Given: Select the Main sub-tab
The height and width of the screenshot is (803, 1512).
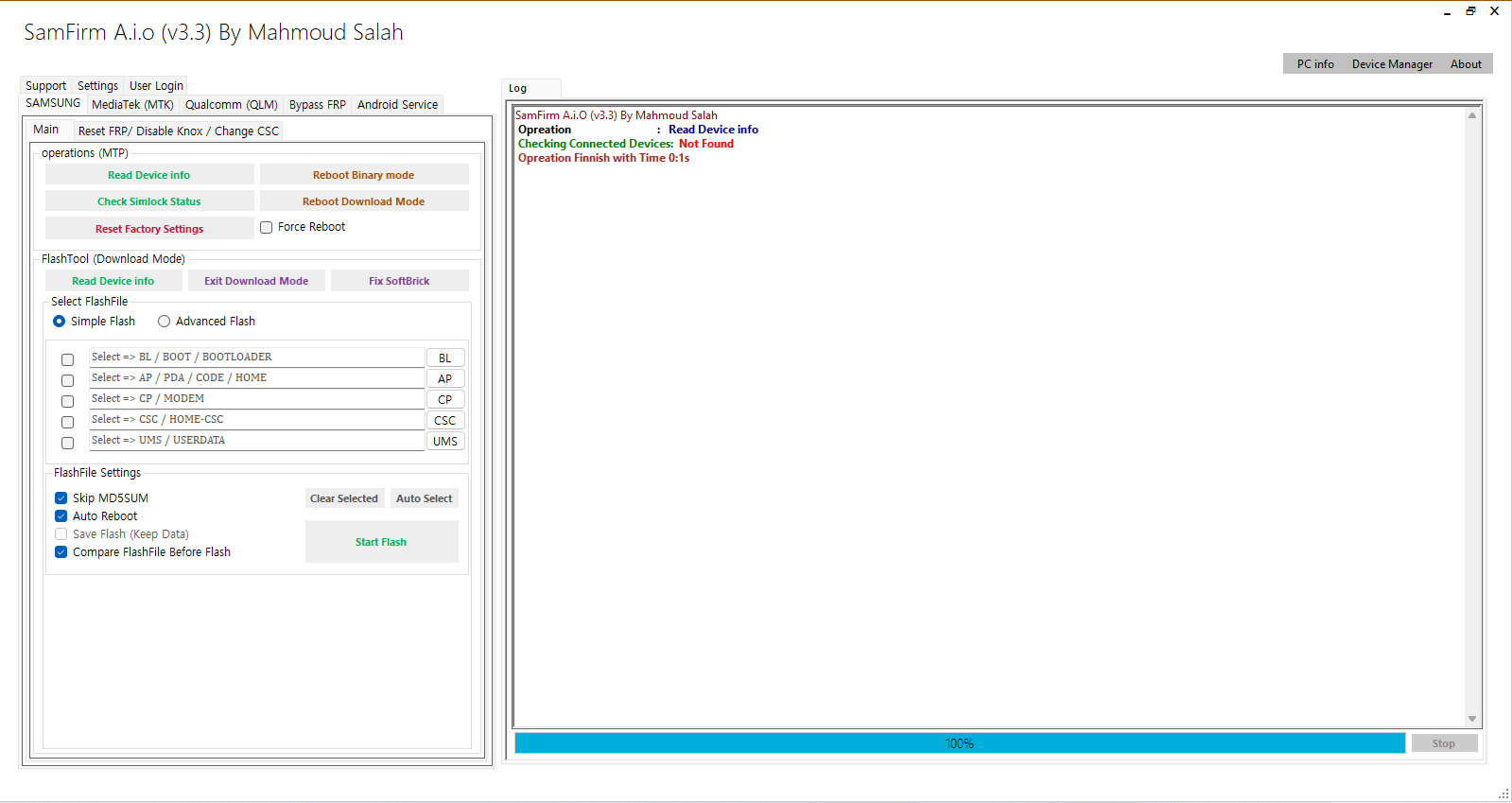Looking at the screenshot, I should pos(46,130).
